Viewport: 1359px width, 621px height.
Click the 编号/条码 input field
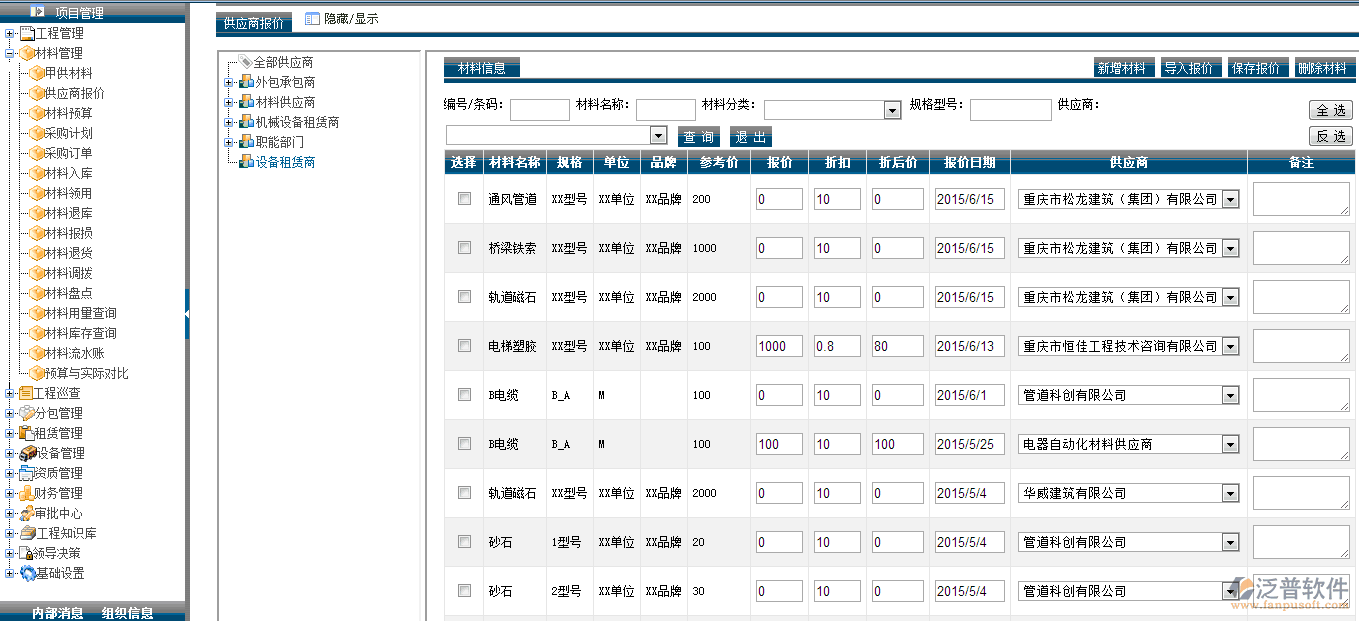point(540,110)
